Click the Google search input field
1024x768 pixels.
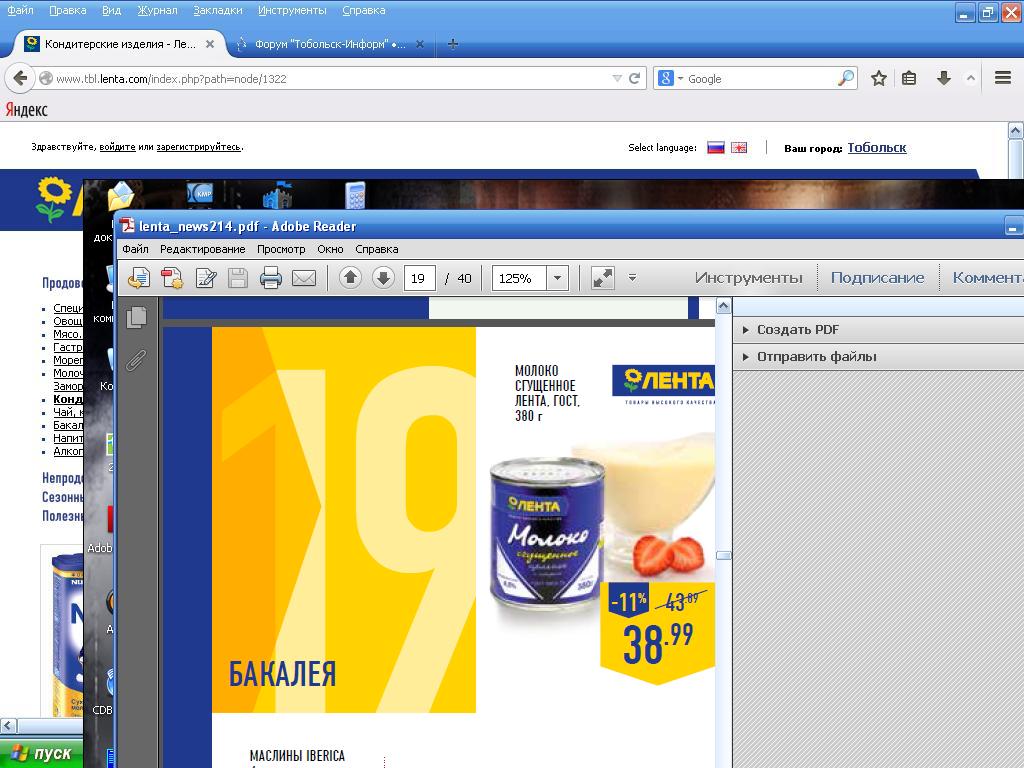coord(760,78)
